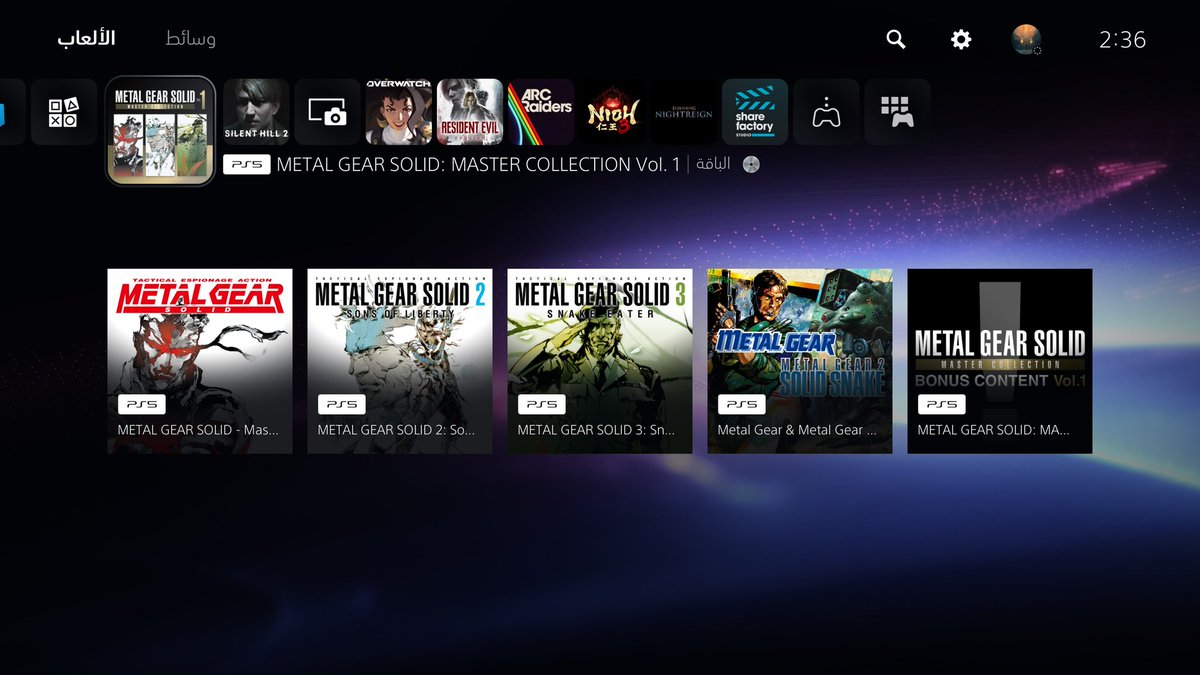This screenshot has height=675, width=1200.
Task: Click the 'METAL GEAR SOLID - Mas...' caption
Action: tap(198, 430)
